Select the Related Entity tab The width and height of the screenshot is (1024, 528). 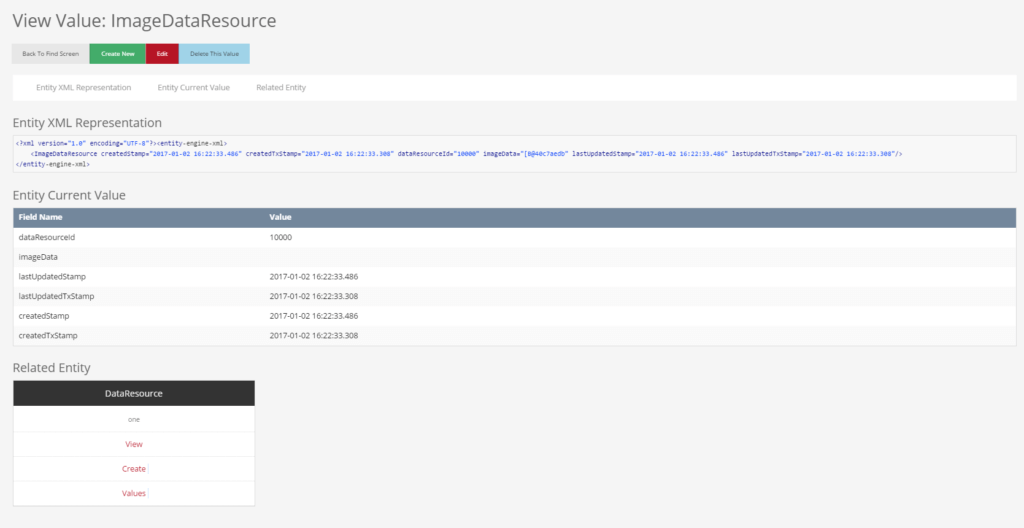pyautogui.click(x=281, y=88)
